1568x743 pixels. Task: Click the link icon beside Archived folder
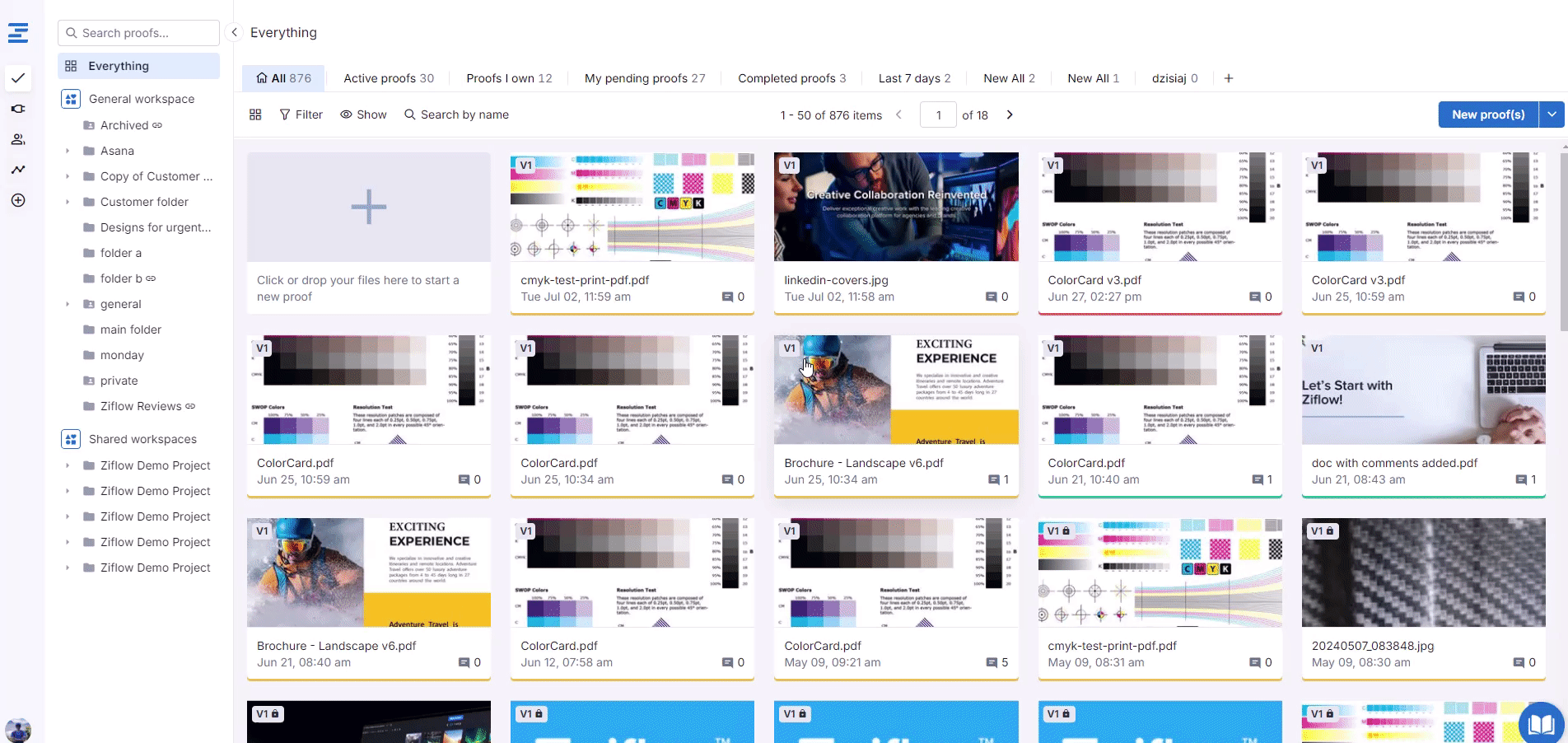click(157, 125)
